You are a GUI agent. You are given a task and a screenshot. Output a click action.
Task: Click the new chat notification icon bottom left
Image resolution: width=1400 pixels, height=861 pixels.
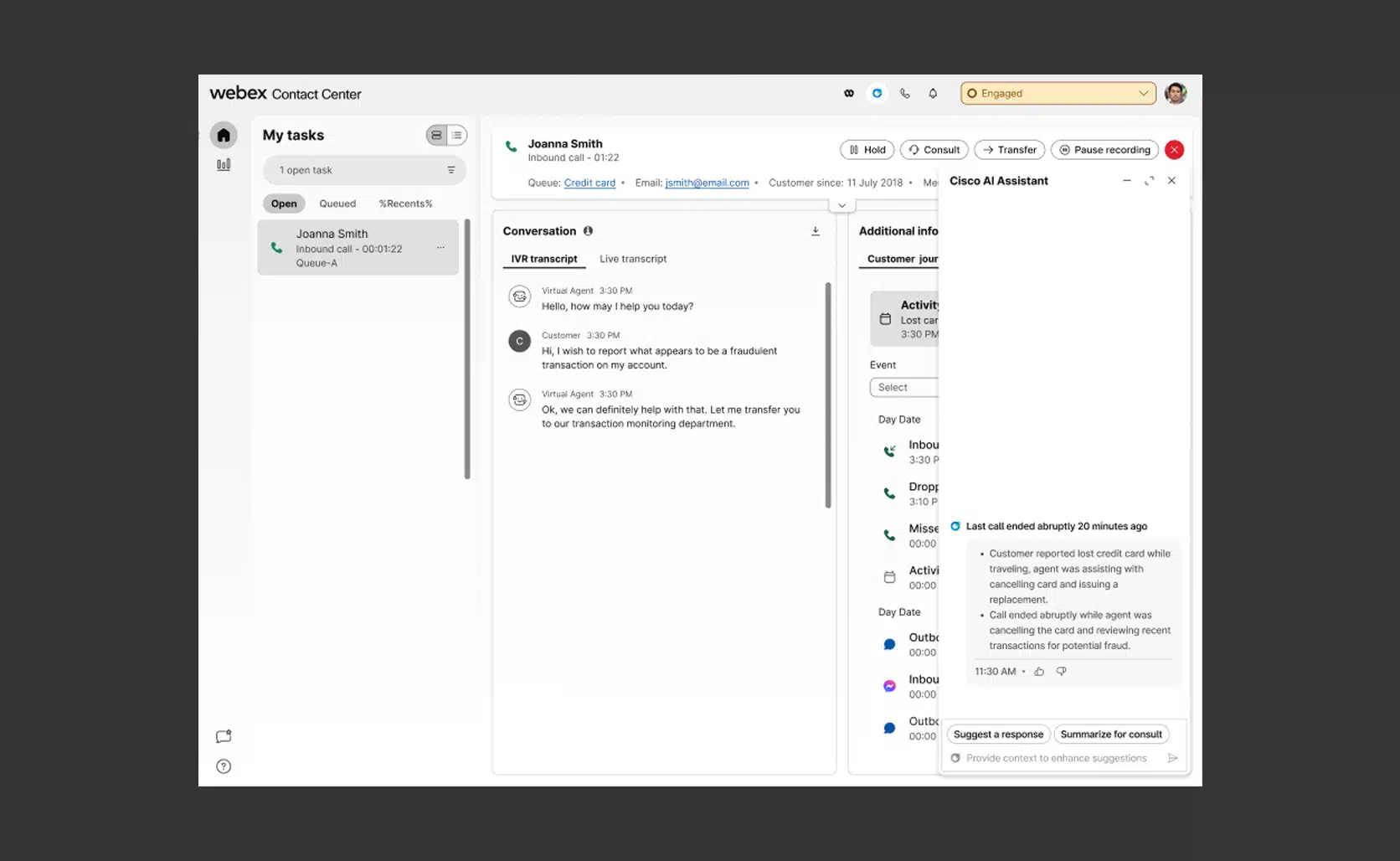224,736
